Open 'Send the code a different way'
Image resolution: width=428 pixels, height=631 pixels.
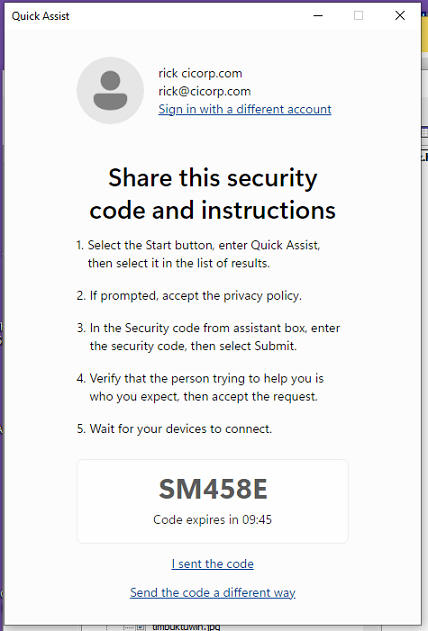click(x=213, y=592)
